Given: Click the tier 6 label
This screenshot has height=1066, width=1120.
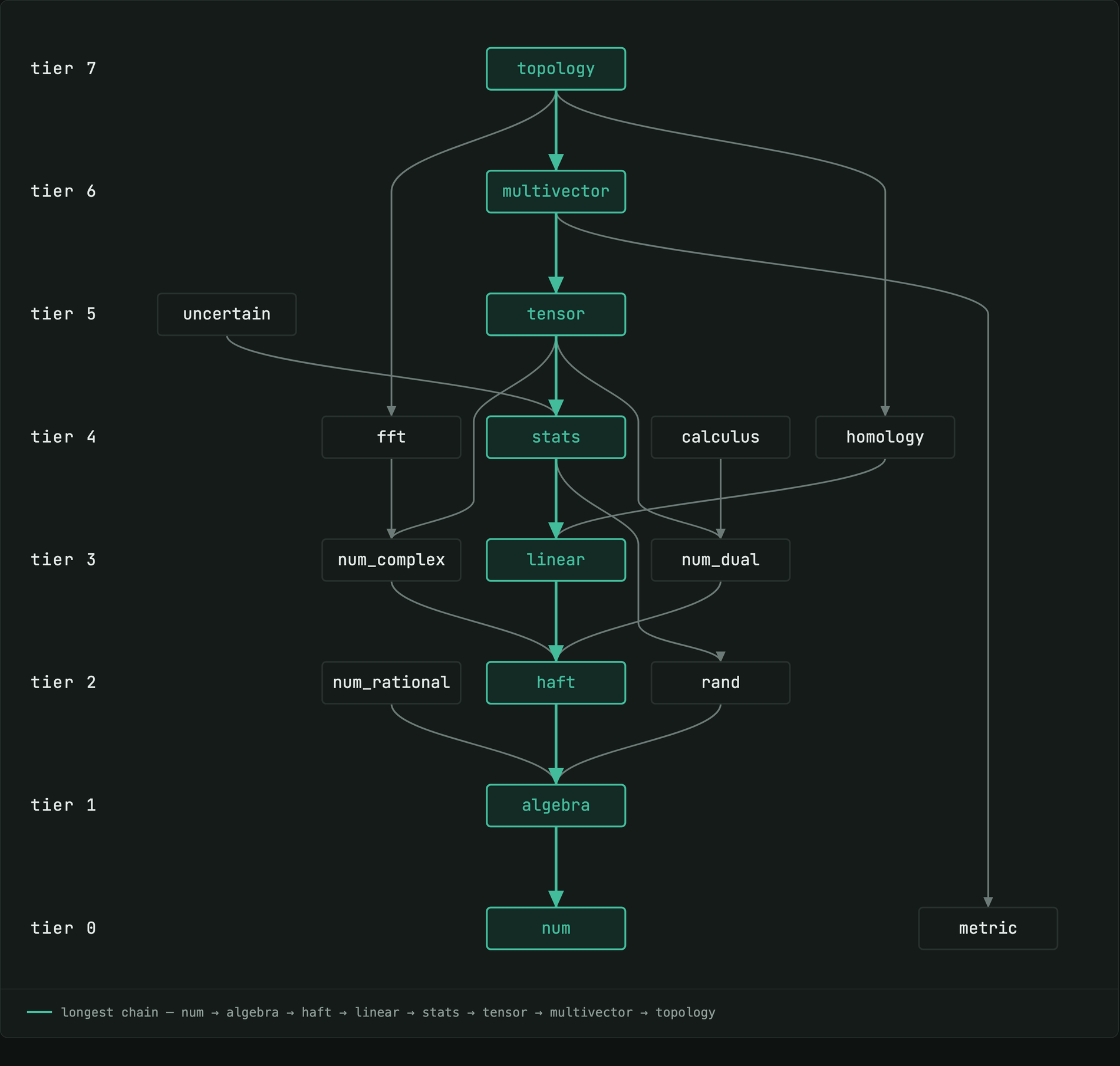Looking at the screenshot, I should click(63, 191).
